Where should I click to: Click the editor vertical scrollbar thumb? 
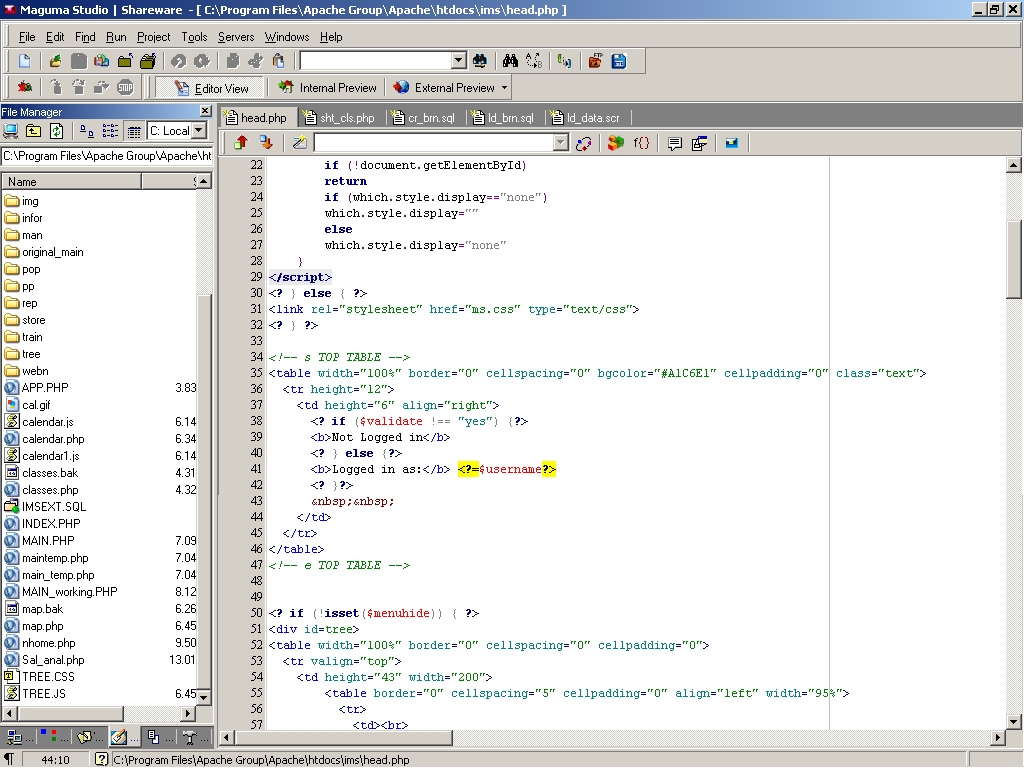pos(1014,260)
